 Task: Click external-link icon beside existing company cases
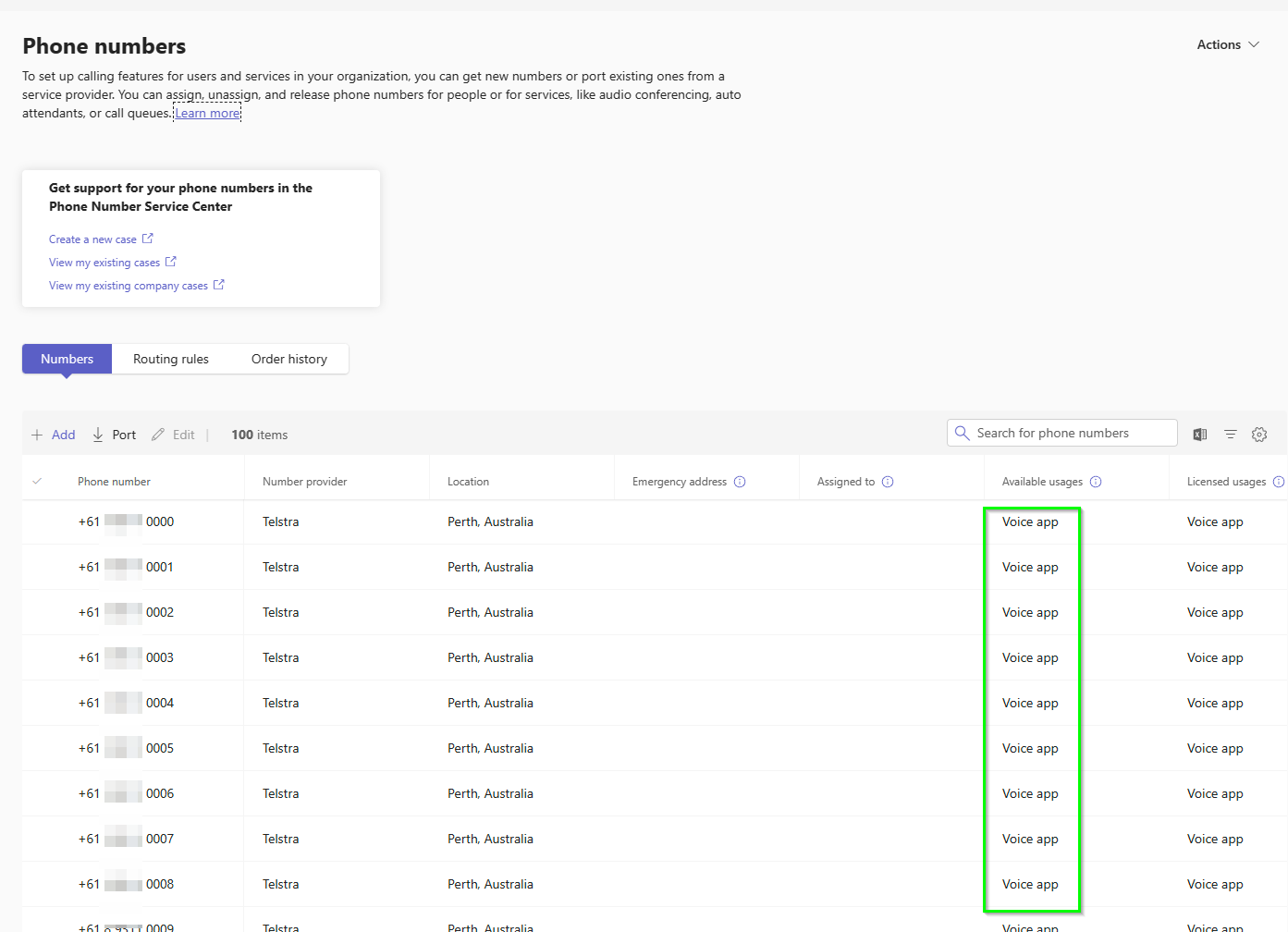tap(219, 285)
